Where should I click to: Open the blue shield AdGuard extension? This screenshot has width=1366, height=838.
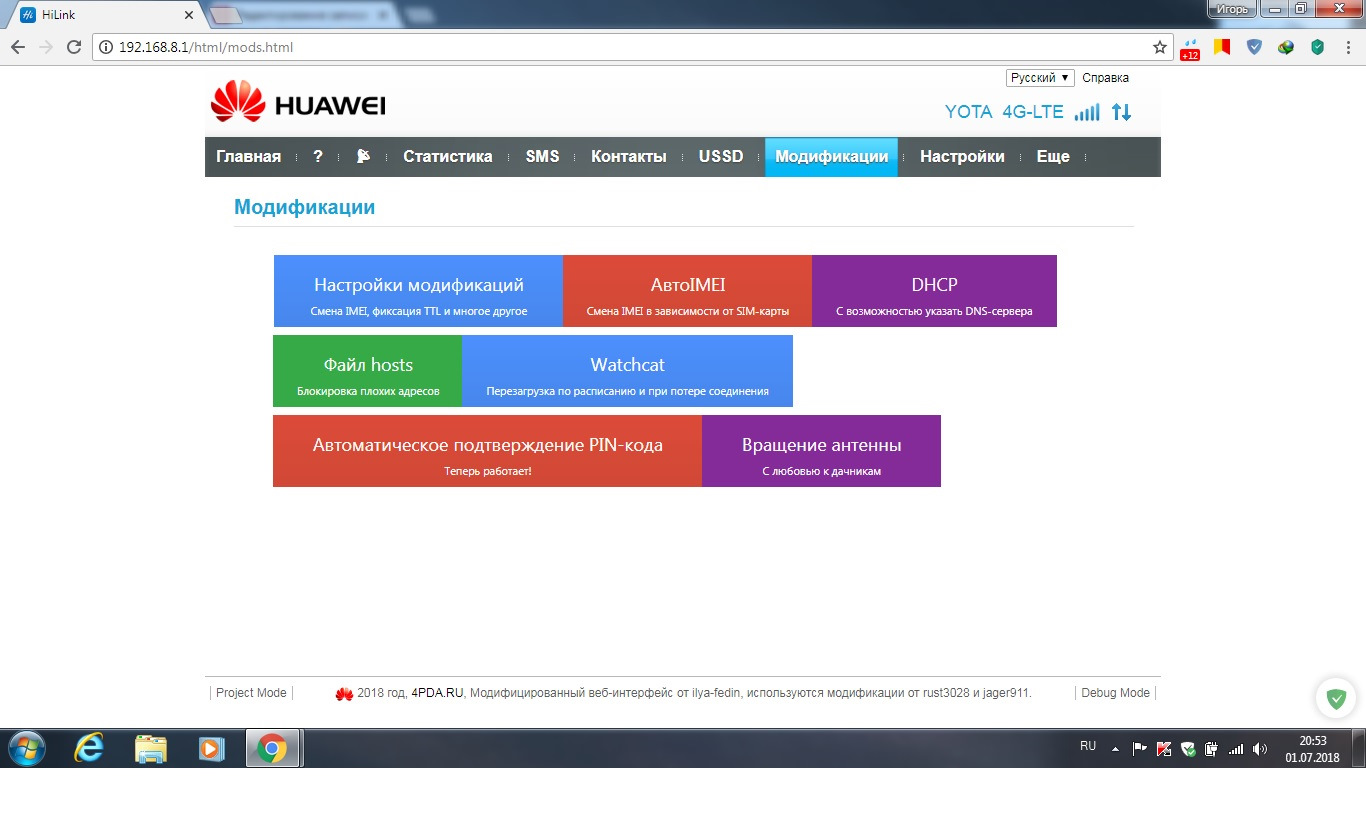click(1254, 47)
